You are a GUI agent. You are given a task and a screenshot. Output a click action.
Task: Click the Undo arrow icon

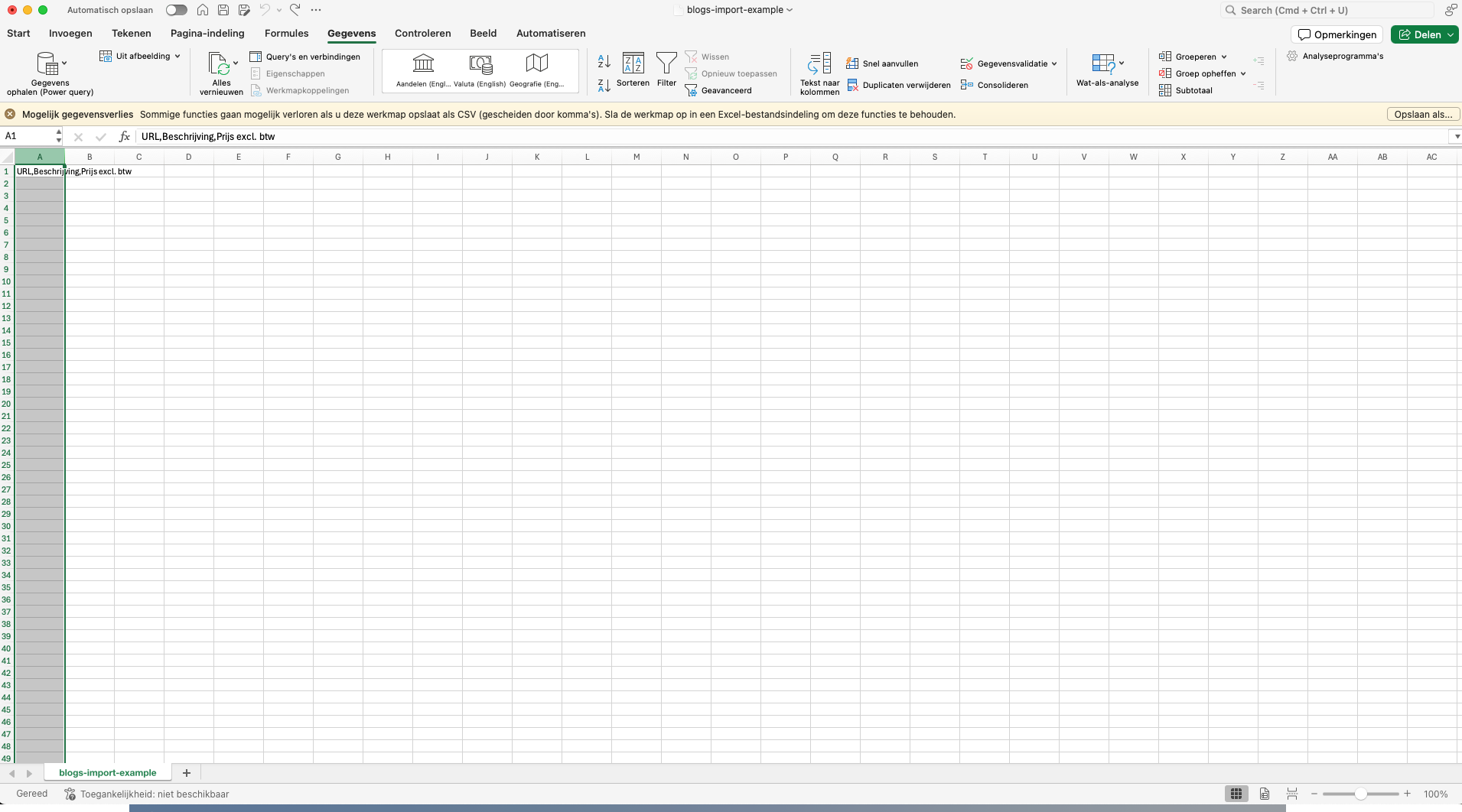(265, 10)
